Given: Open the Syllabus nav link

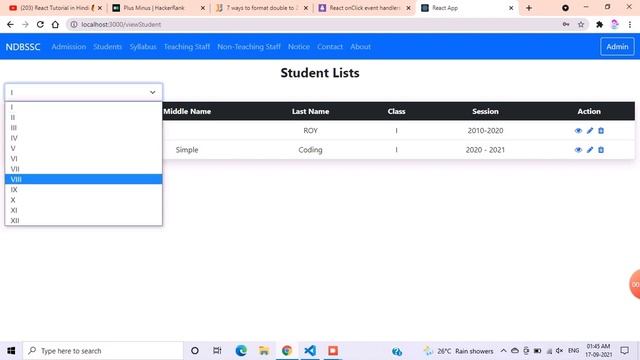Looking at the screenshot, I should [x=143, y=47].
